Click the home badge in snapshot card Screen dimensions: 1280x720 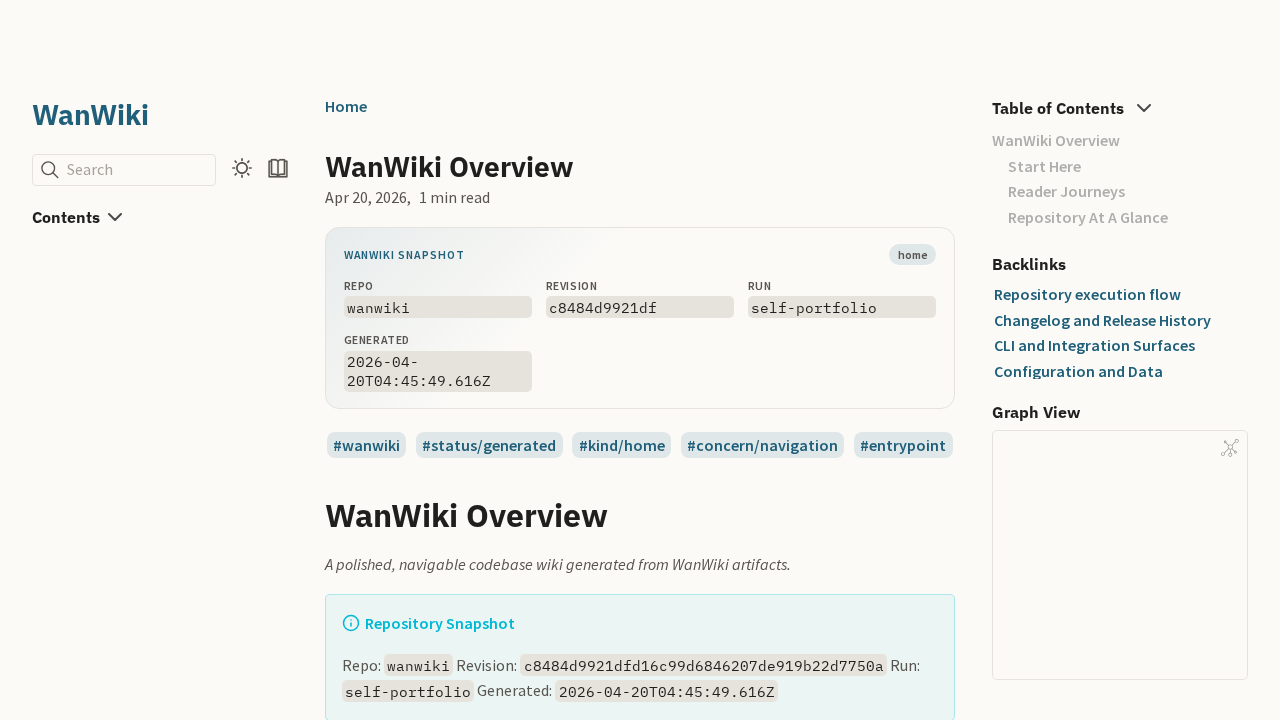pos(912,255)
